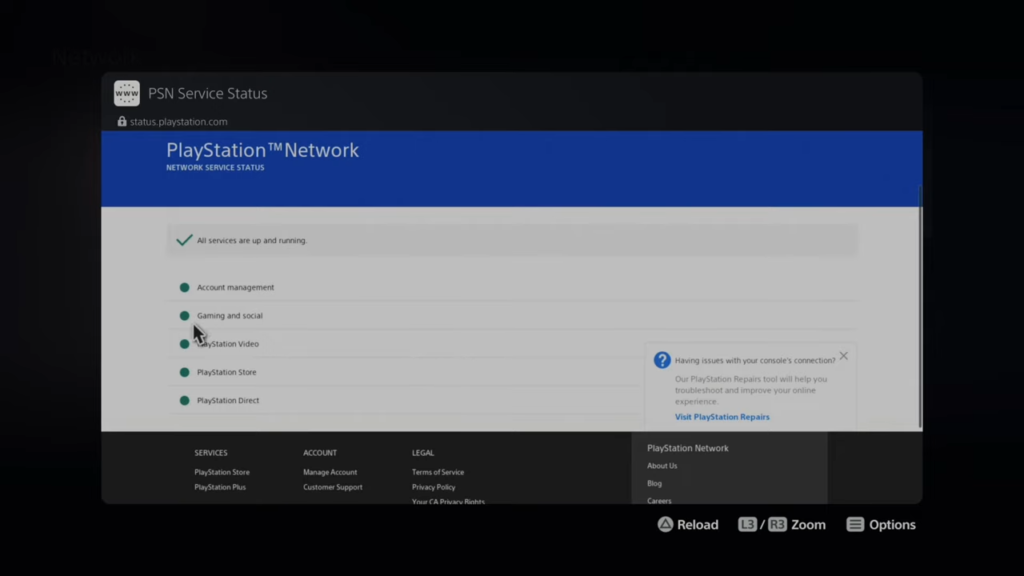This screenshot has height=576, width=1024.
Task: Click the PlayStation Network page title
Action: click(x=263, y=150)
